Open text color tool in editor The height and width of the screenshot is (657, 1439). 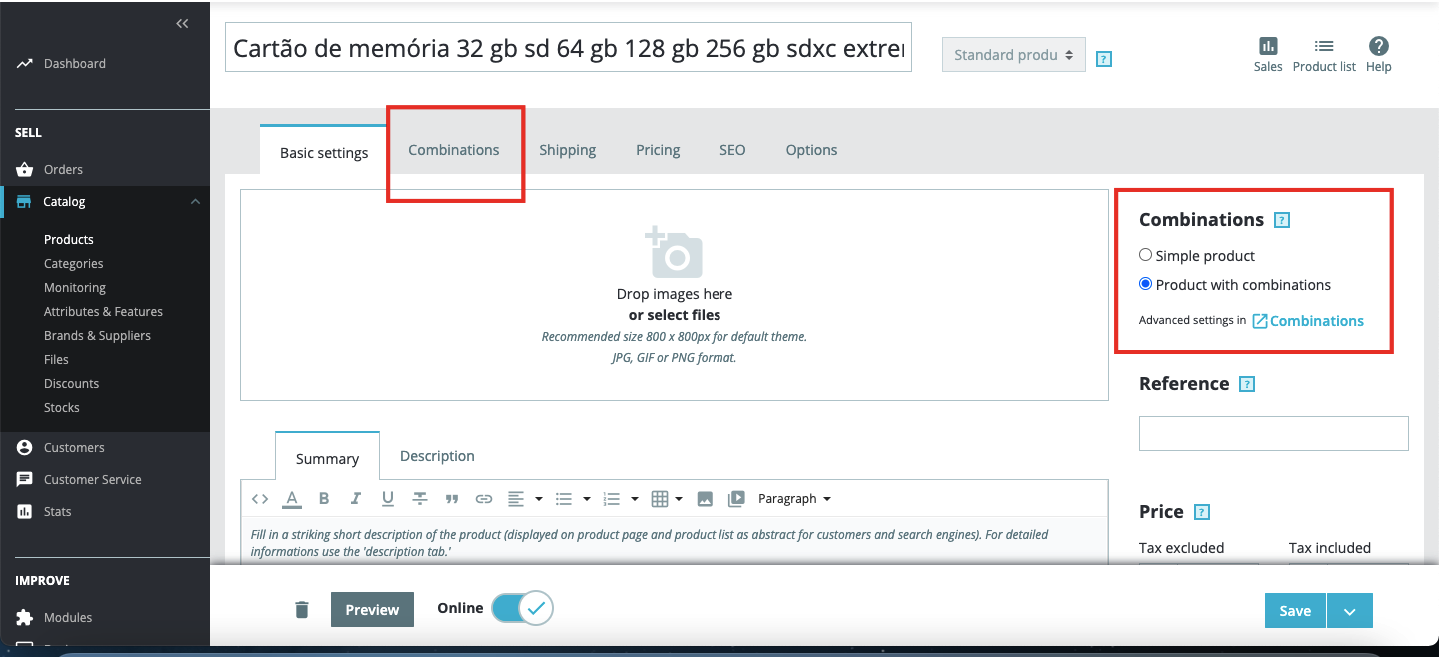[292, 498]
